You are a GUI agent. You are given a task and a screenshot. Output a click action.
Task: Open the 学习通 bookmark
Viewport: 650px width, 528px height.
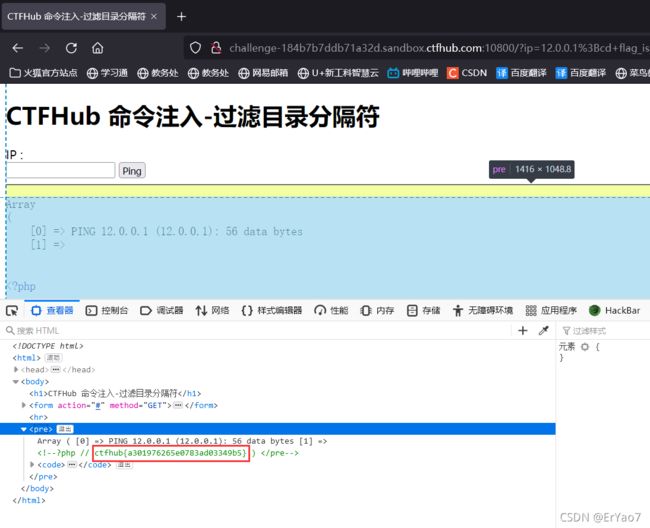click(x=107, y=73)
